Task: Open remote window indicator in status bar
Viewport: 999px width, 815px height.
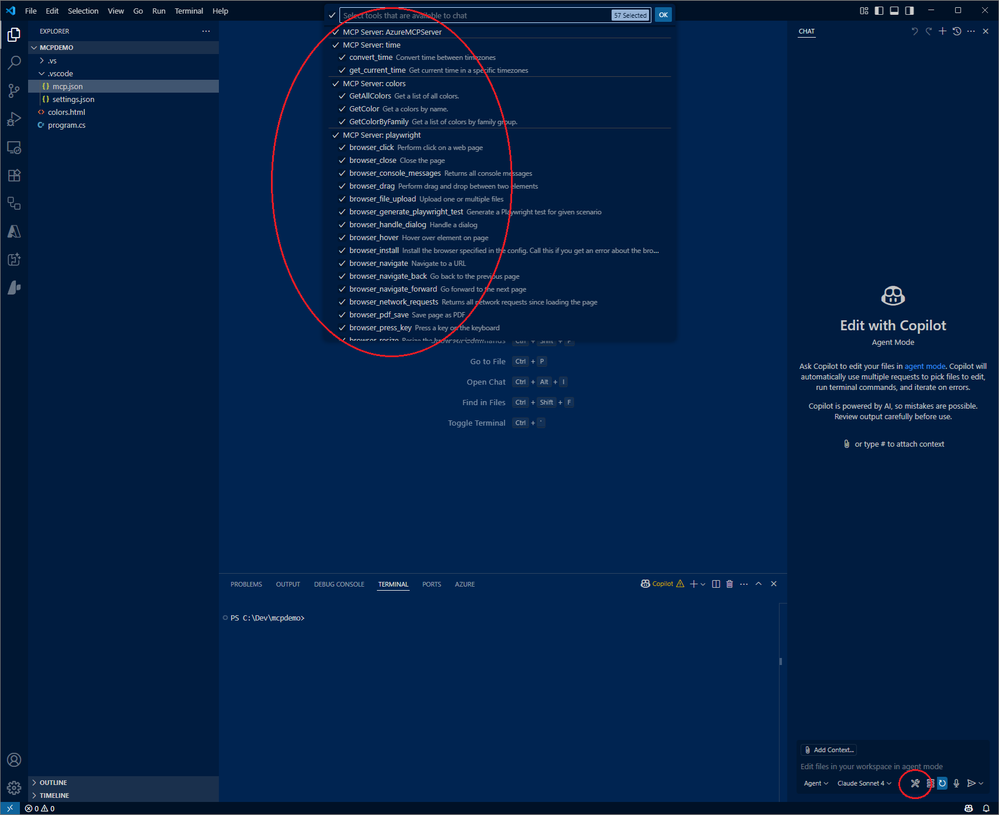Action: (10, 808)
